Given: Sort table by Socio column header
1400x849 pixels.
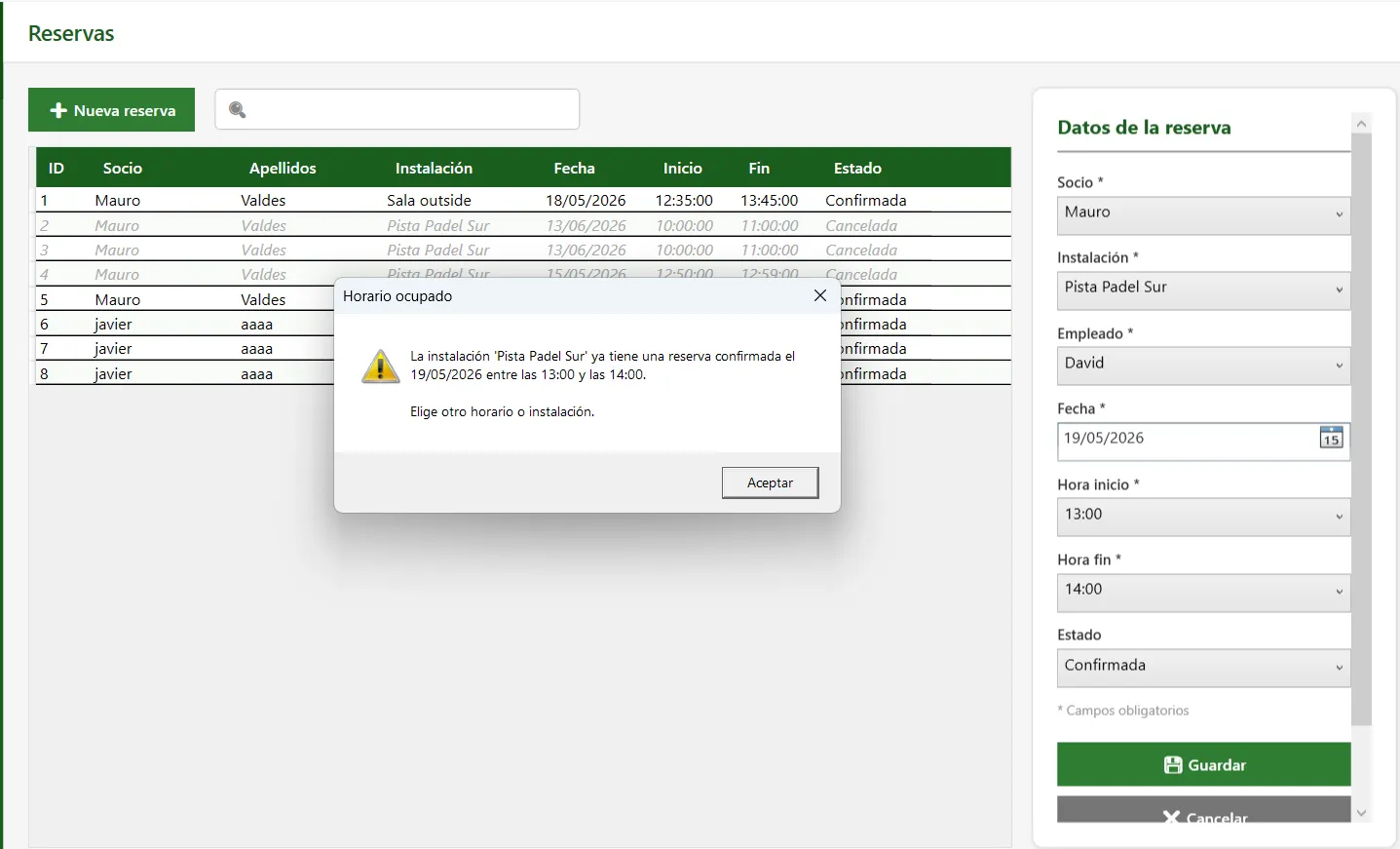Looking at the screenshot, I should tap(123, 168).
